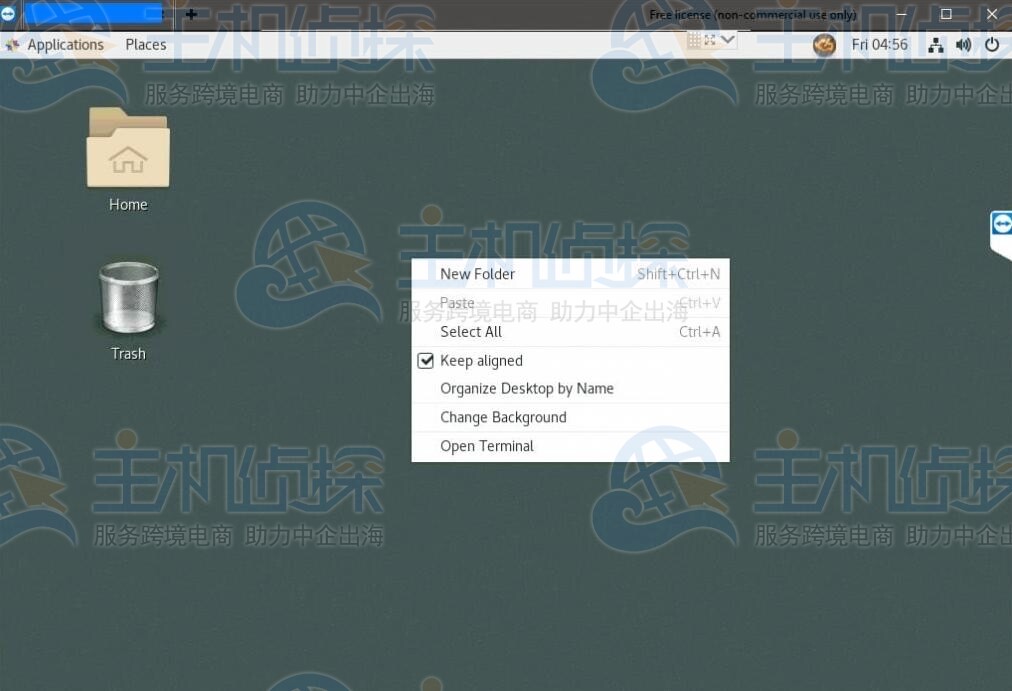
Task: Open the Places menu
Action: point(145,45)
